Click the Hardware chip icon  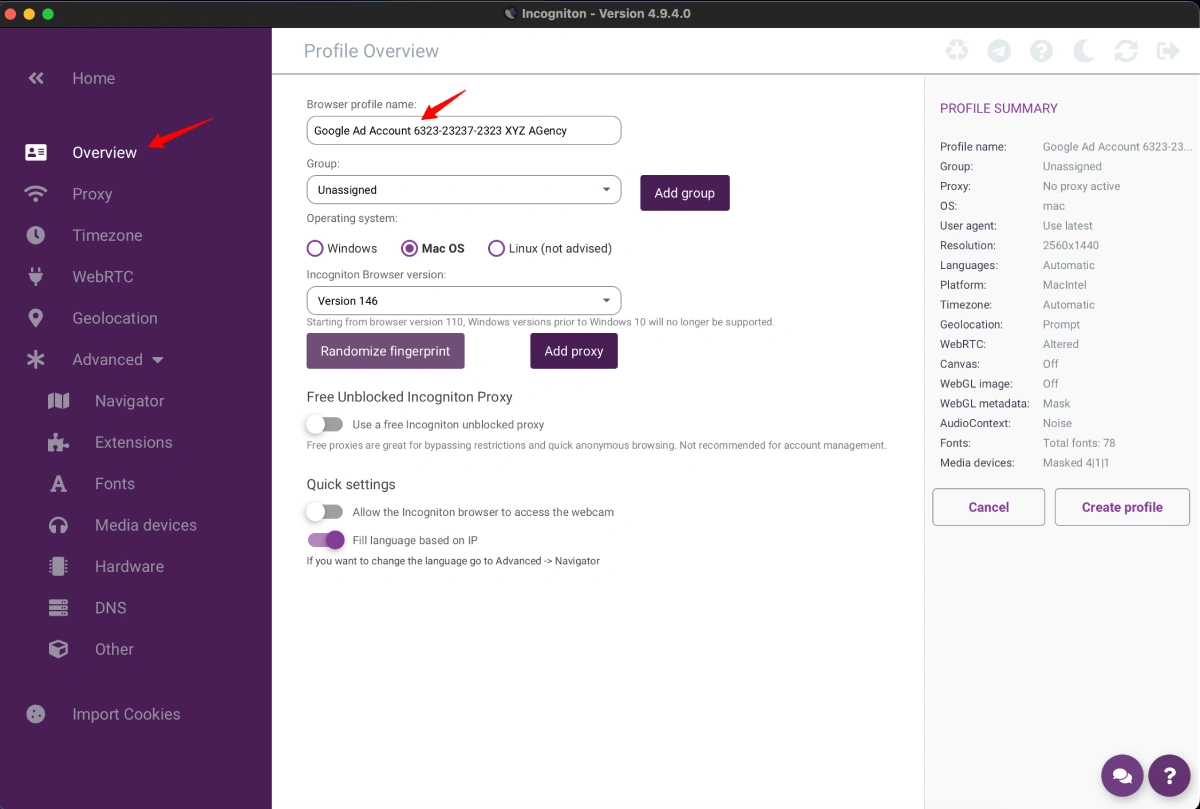coord(59,566)
